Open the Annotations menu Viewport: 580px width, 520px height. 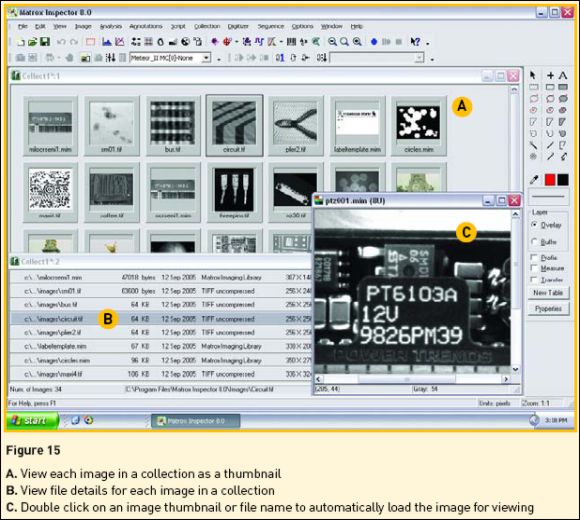tap(146, 26)
